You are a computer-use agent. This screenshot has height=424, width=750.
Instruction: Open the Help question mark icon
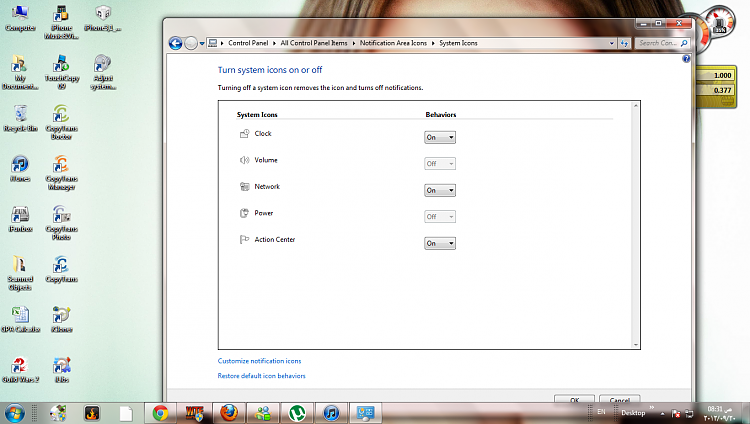click(687, 59)
